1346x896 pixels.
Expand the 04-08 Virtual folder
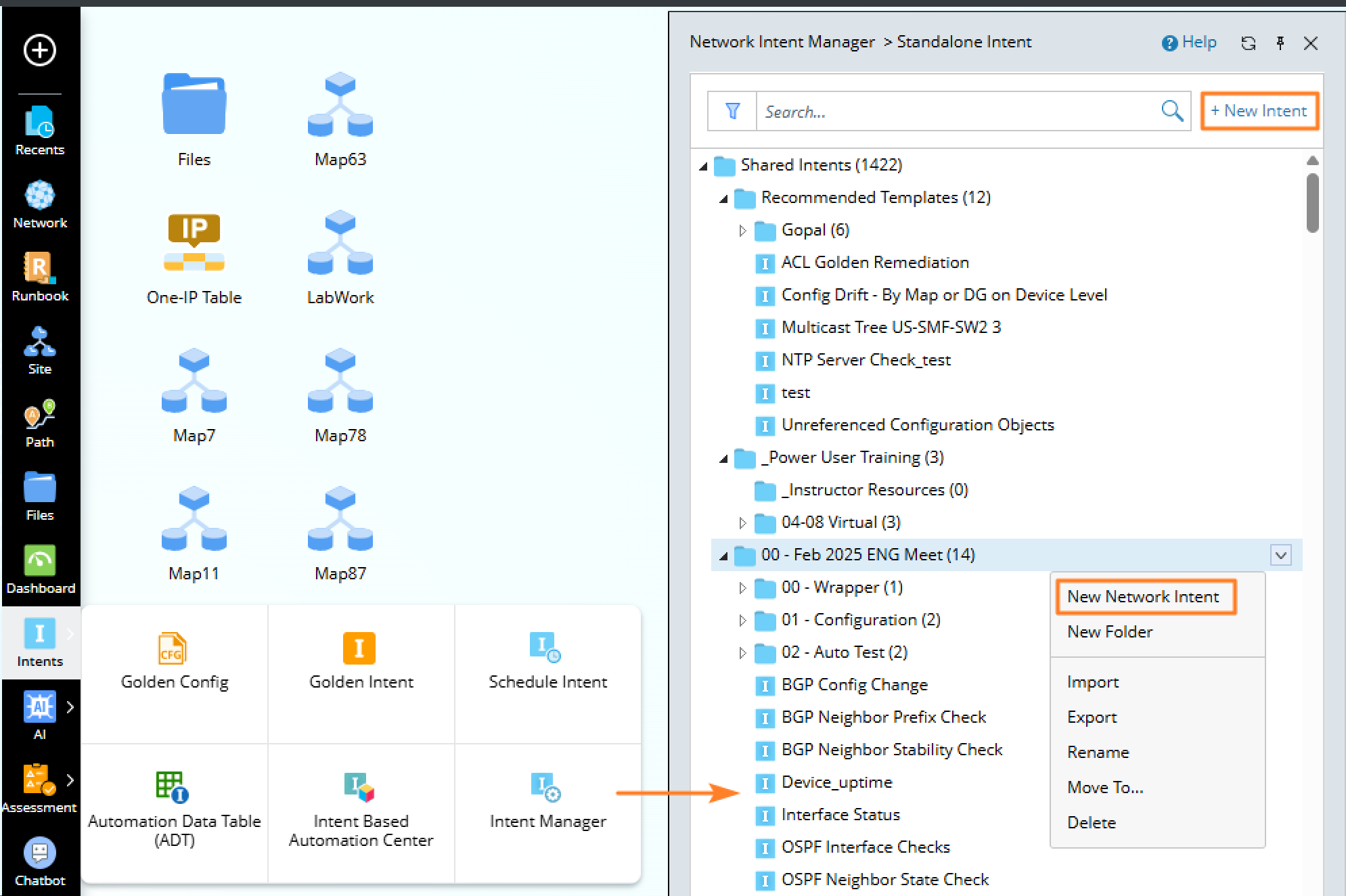pyautogui.click(x=742, y=523)
